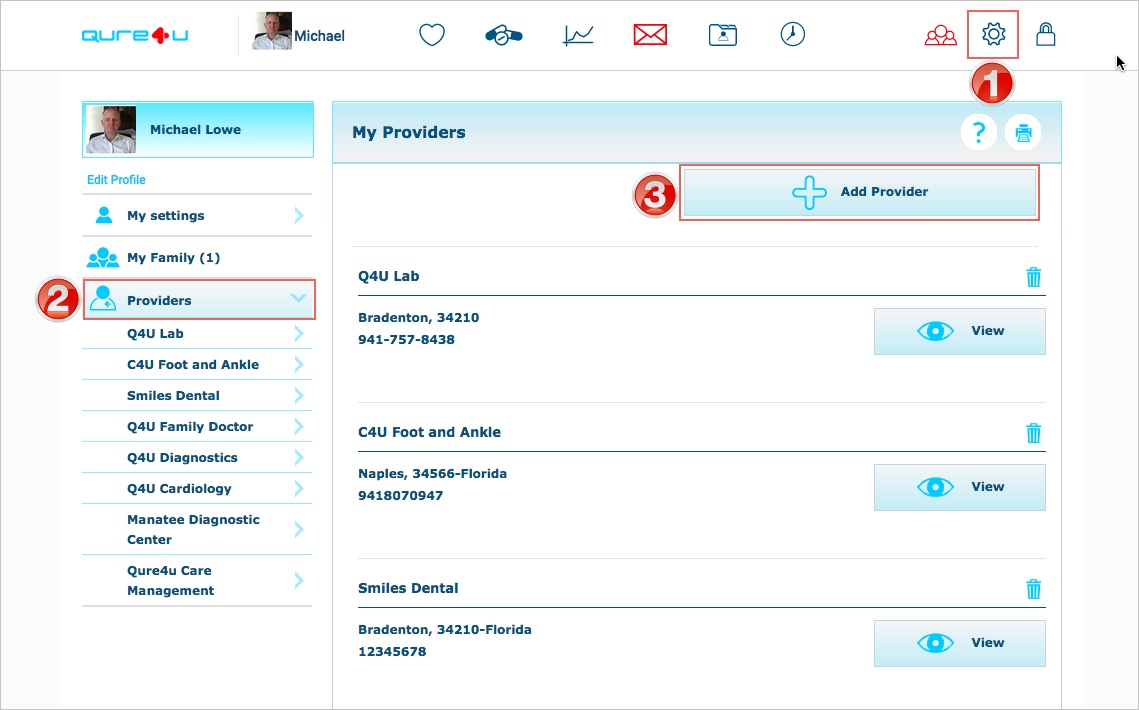This screenshot has width=1139, height=710.
Task: Click Michael Lowe's profile photo in sidebar
Action: (110, 129)
